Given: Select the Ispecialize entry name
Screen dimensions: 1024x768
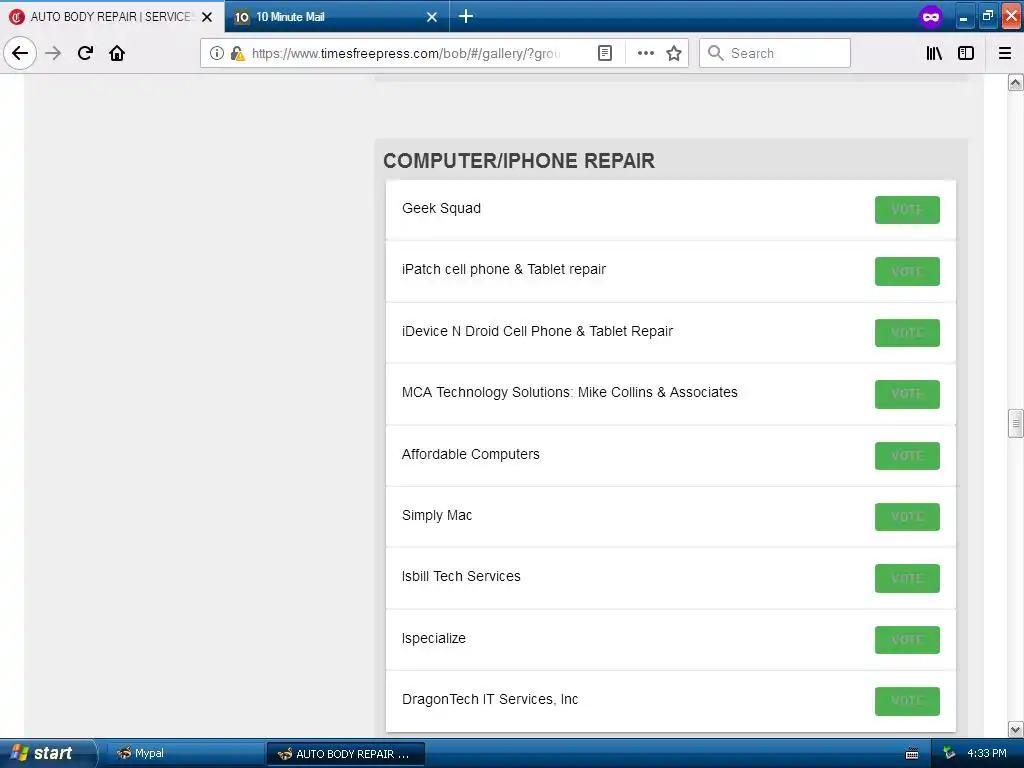Looking at the screenshot, I should point(434,638).
